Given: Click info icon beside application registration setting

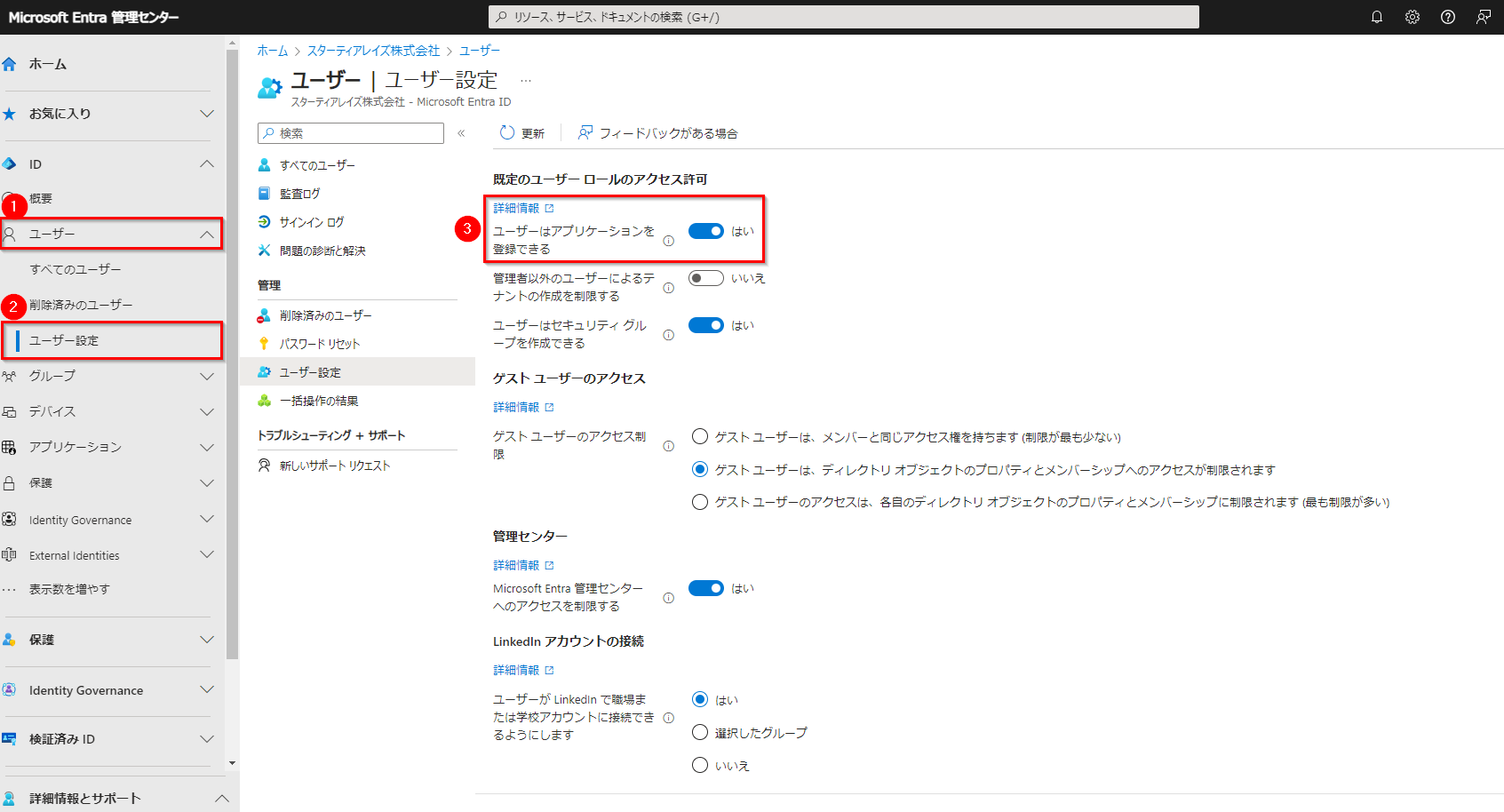Looking at the screenshot, I should click(669, 241).
